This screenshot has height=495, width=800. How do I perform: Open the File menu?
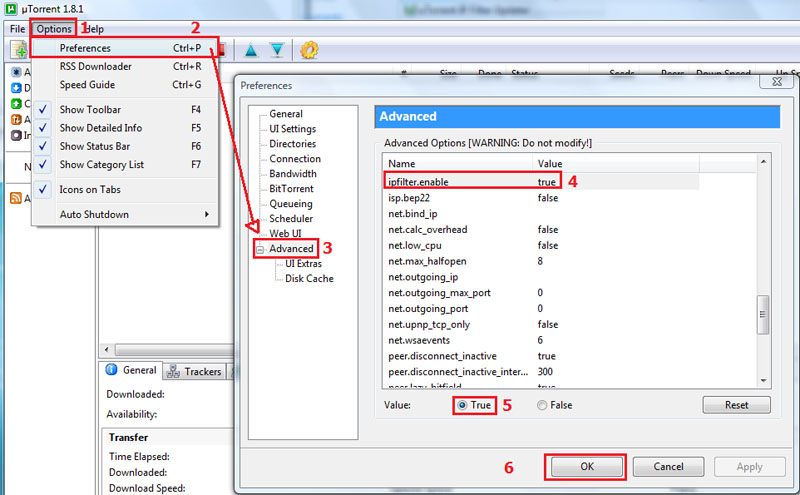[x=17, y=29]
